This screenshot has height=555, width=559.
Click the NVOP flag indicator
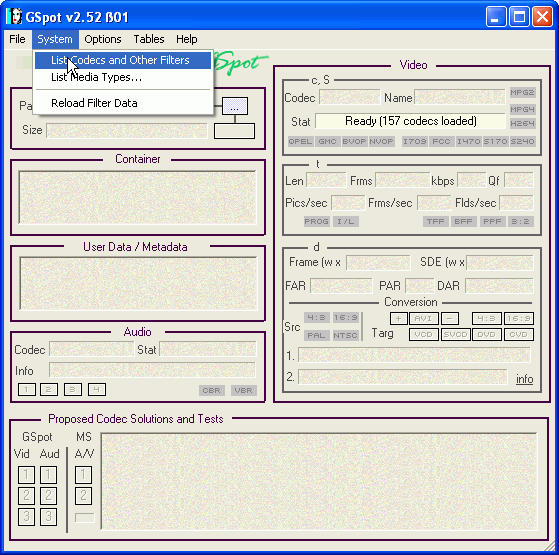pyautogui.click(x=381, y=142)
